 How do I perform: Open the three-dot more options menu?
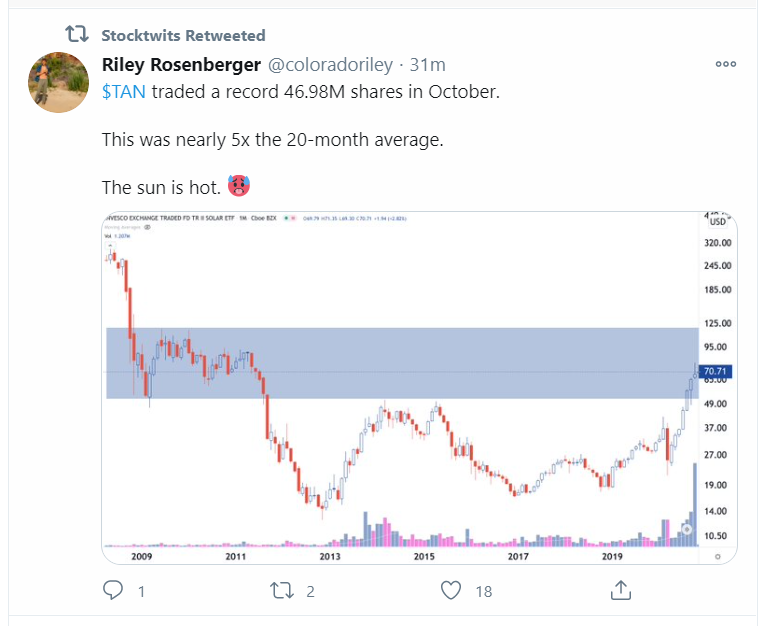726,64
